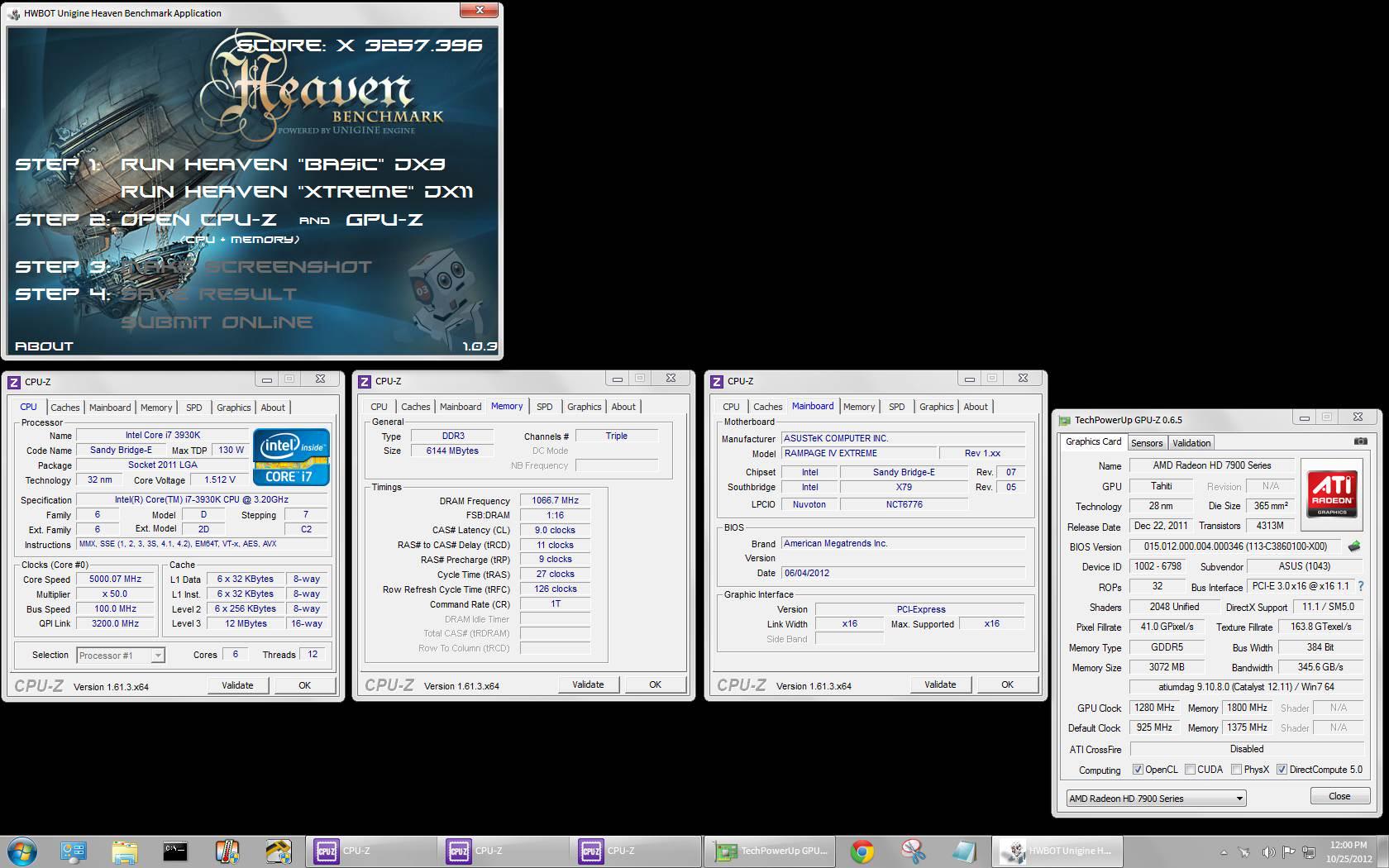Click the DRAM Frequency value 1066.7 MHz
The image size is (1389, 868).
pyautogui.click(x=555, y=500)
